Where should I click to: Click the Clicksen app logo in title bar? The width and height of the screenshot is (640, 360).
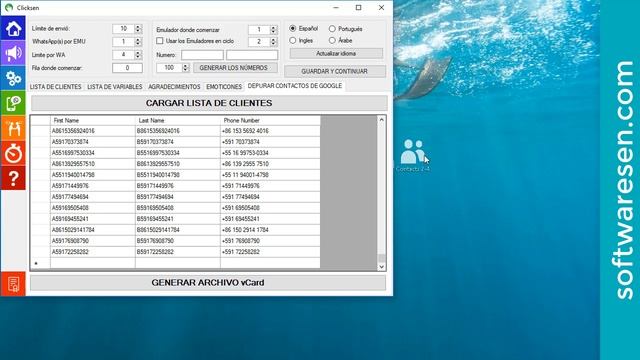click(x=9, y=7)
